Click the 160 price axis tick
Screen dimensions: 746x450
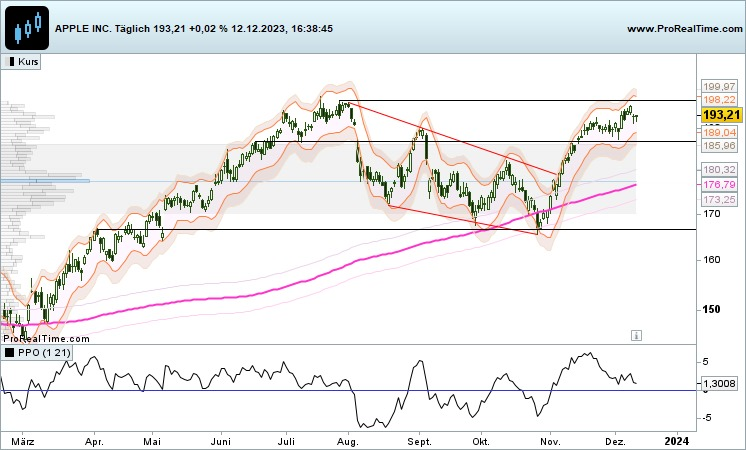(x=711, y=260)
